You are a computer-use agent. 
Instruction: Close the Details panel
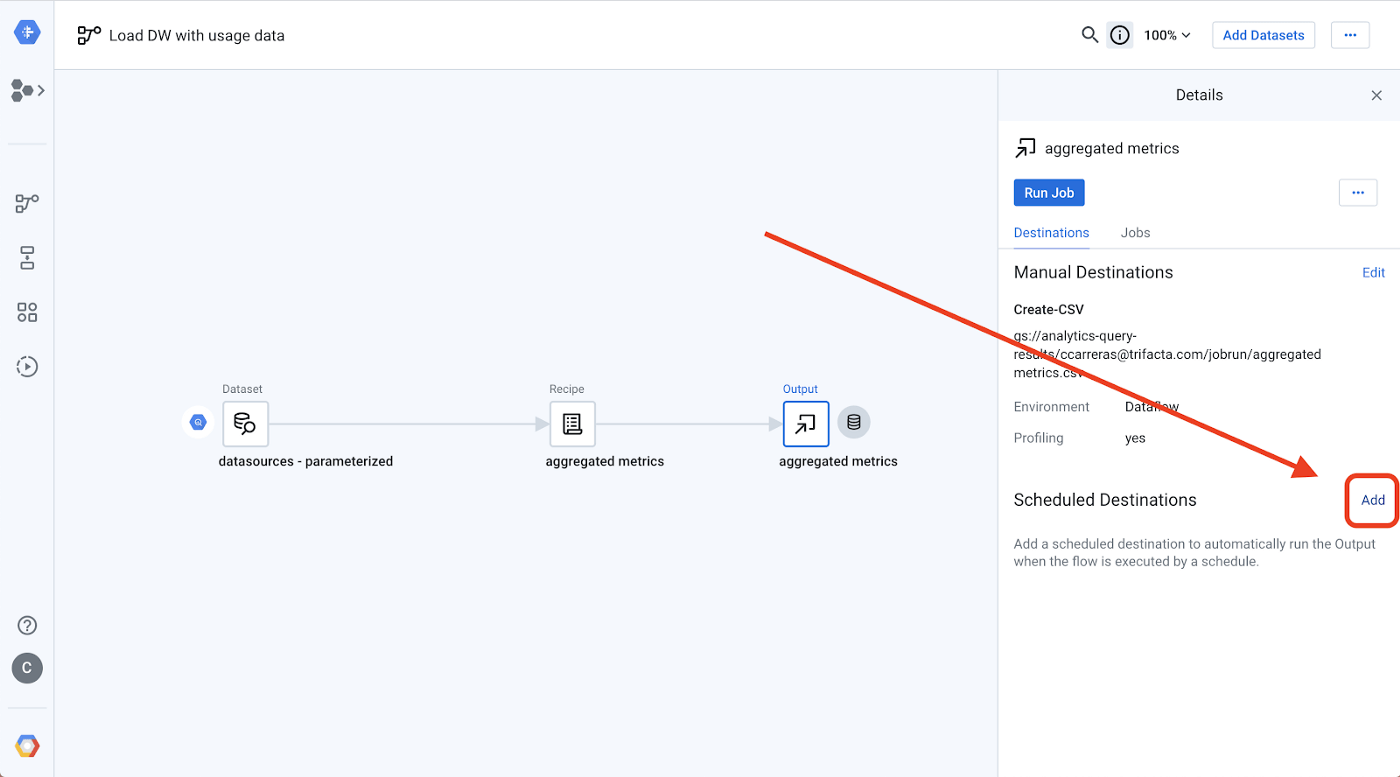coord(1376,95)
